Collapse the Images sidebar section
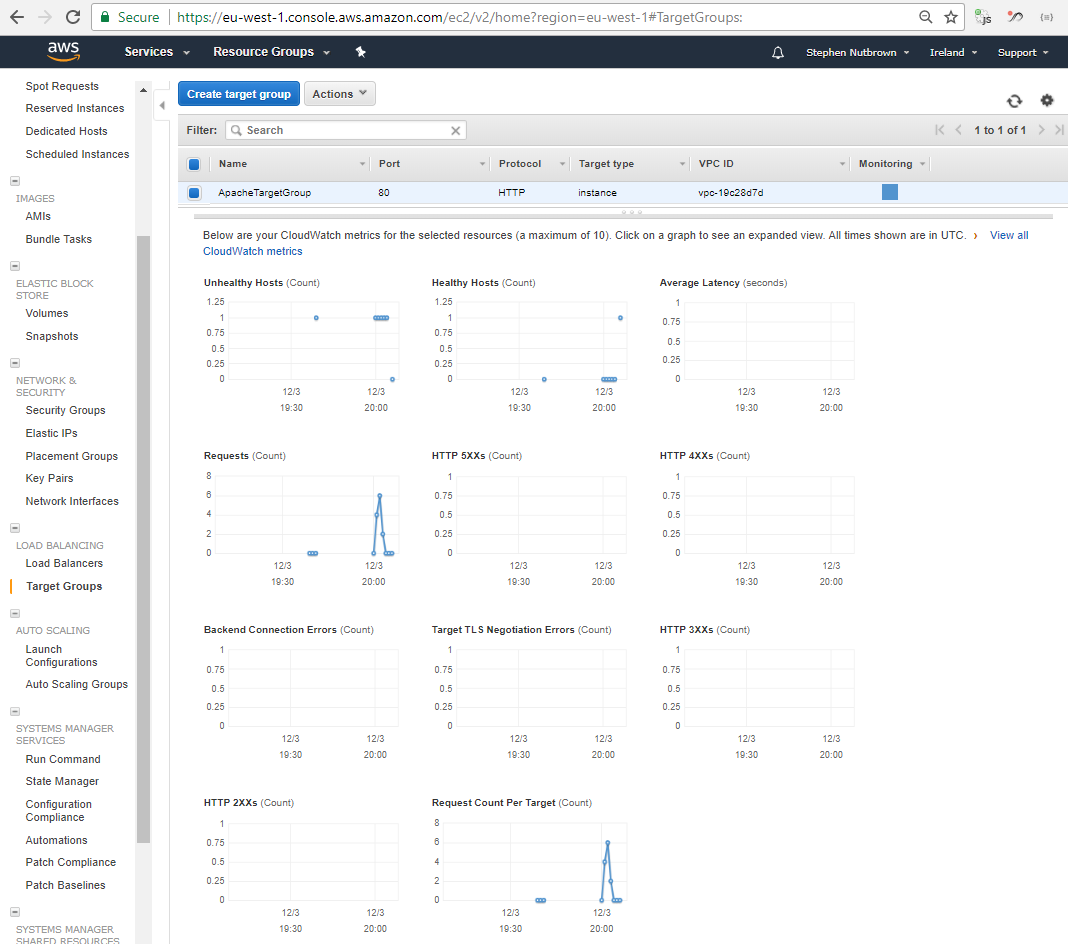This screenshot has width=1068, height=944. point(15,181)
